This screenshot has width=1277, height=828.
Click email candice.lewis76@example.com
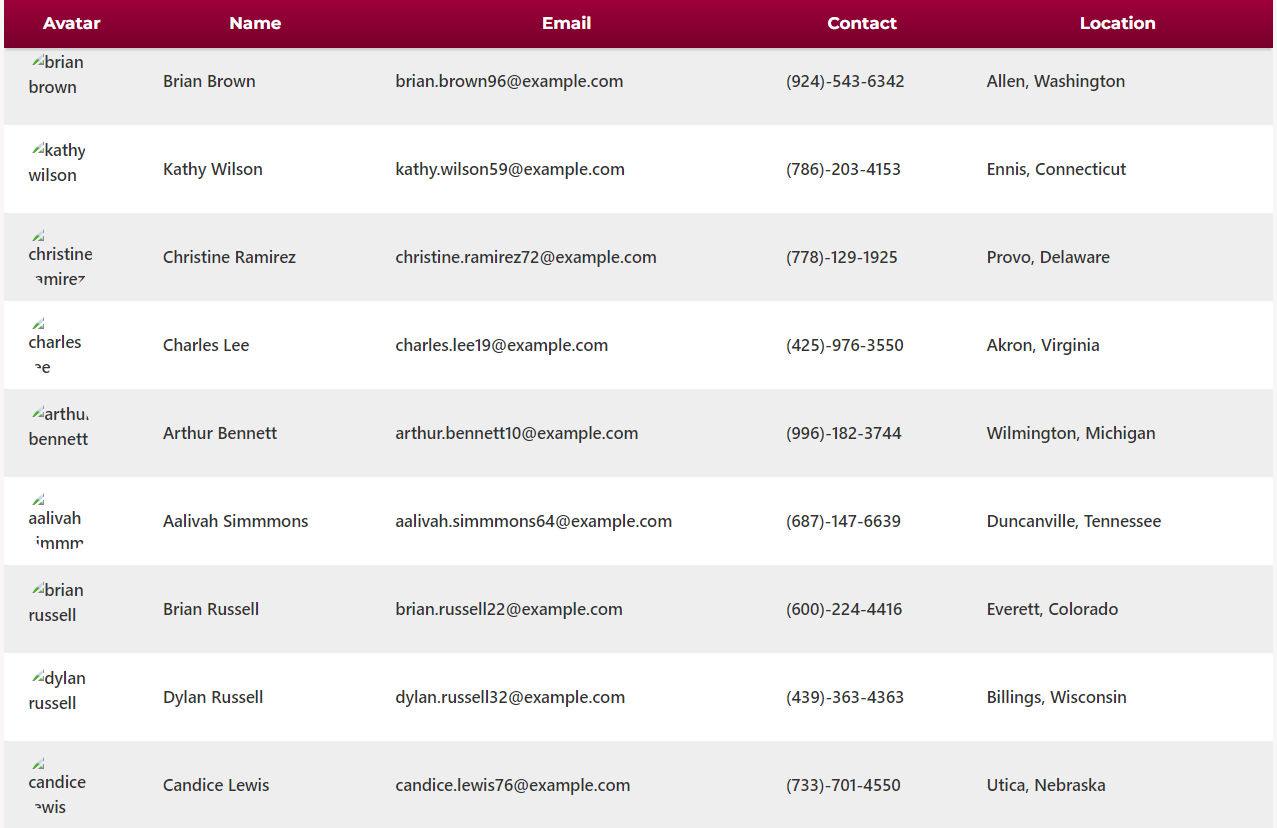(513, 785)
